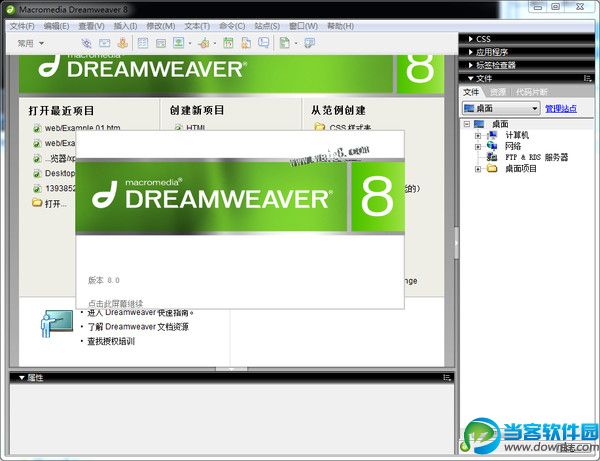Click the CSS样式表 folder icon
The width and height of the screenshot is (600, 461).
pyautogui.click(x=320, y=127)
